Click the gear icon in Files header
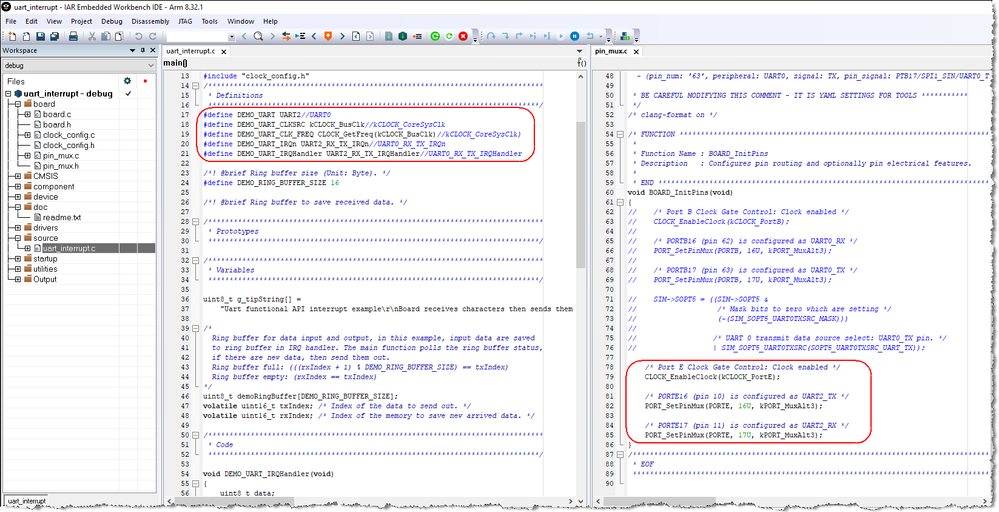This screenshot has width=999, height=512. 127,81
